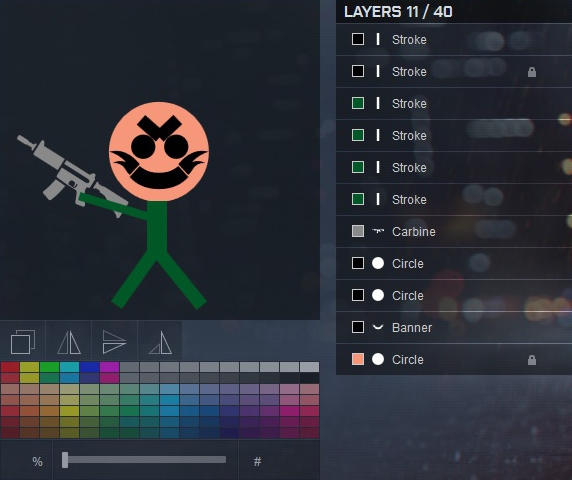Click the middle of the opacity slider track
The image size is (572, 480).
click(144, 460)
